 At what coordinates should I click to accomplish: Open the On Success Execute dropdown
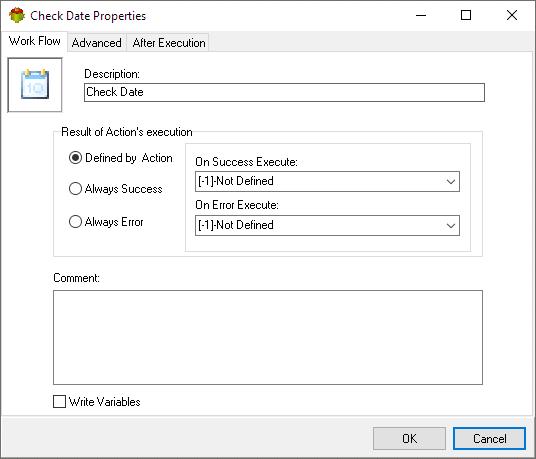[327, 181]
